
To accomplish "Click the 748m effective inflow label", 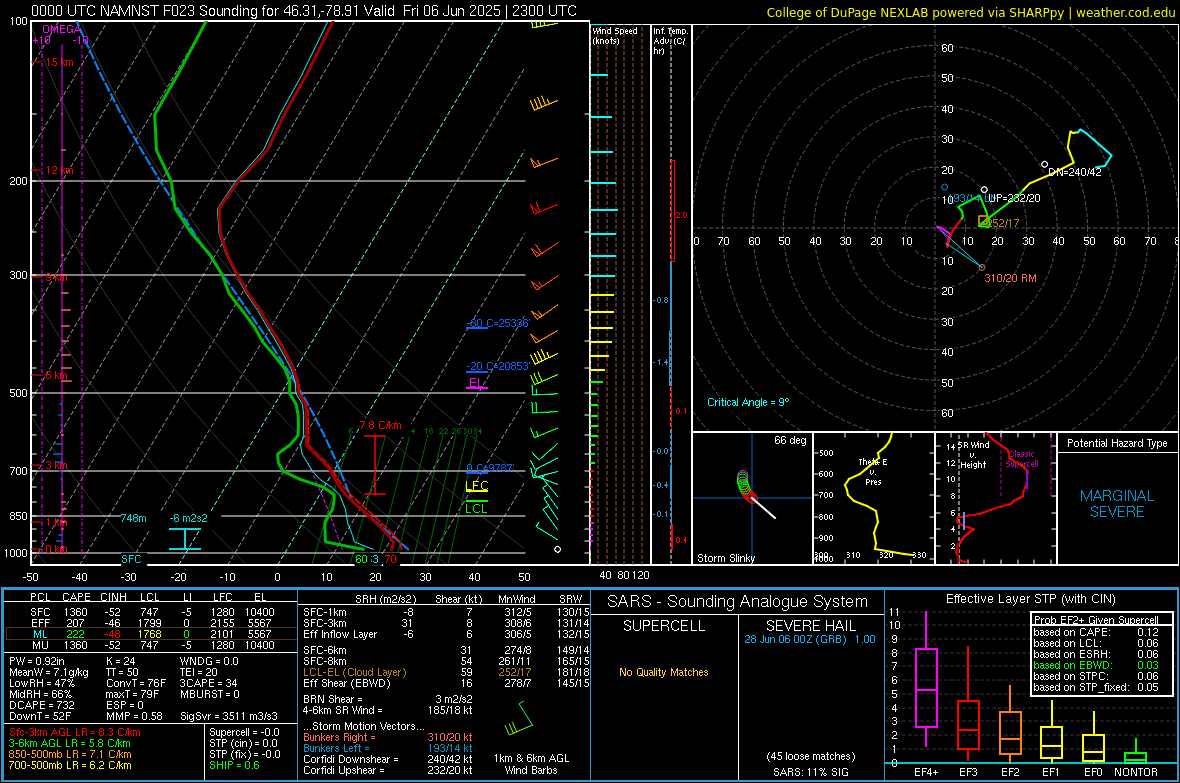I will 134,519.
